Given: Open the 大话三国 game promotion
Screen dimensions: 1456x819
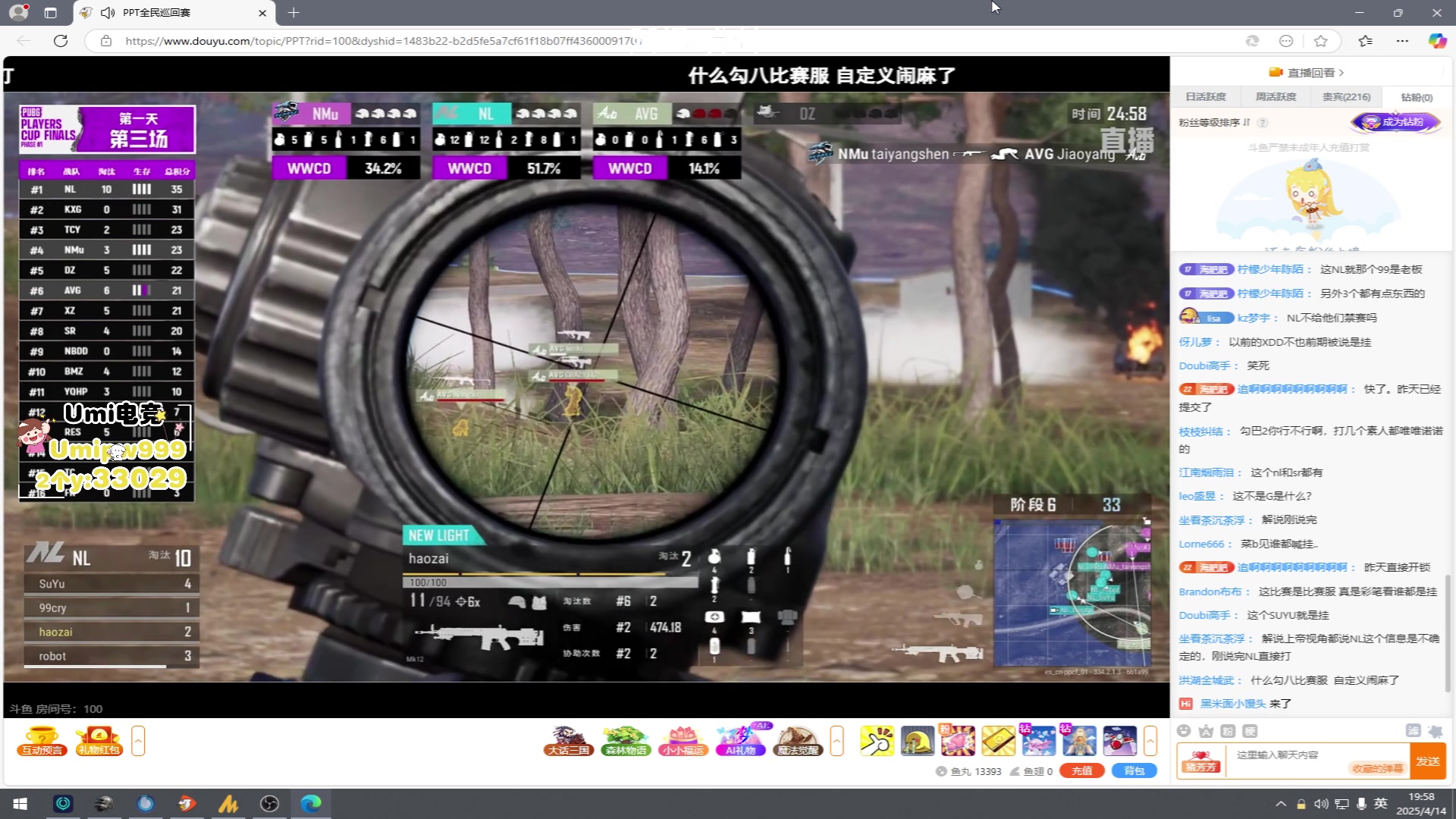Looking at the screenshot, I should click(569, 741).
